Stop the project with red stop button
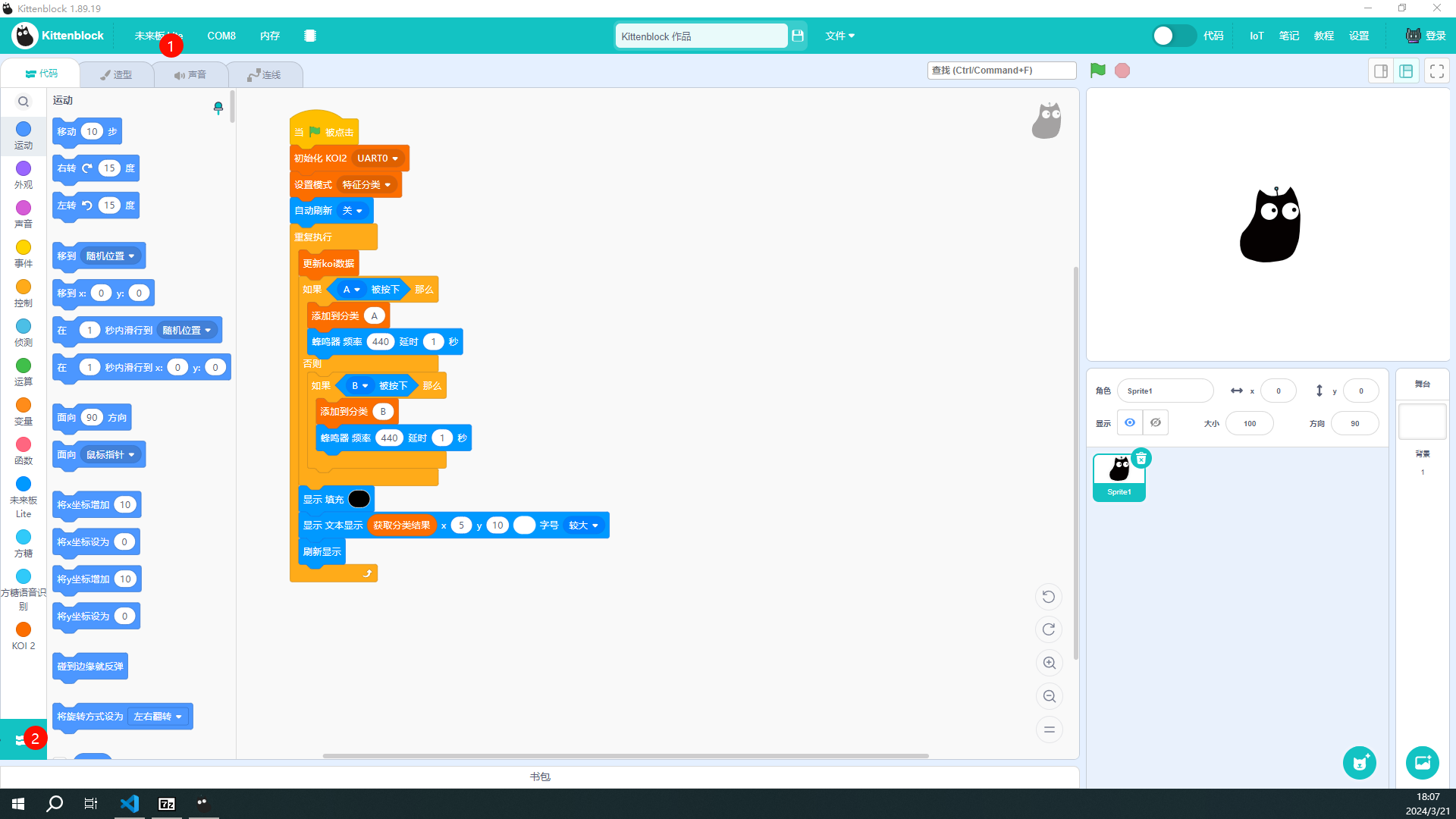 [x=1122, y=71]
